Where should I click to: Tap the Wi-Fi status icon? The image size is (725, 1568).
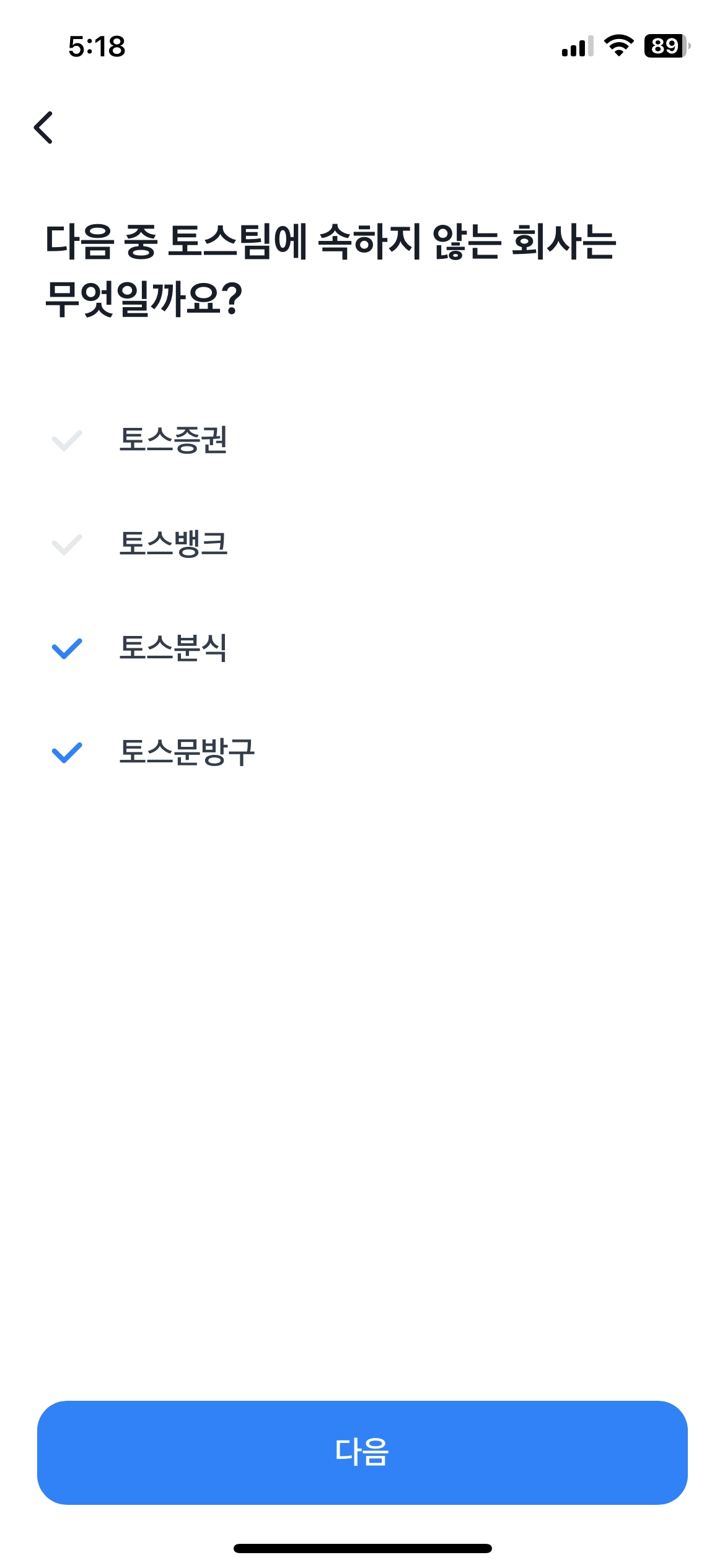pyautogui.click(x=618, y=46)
